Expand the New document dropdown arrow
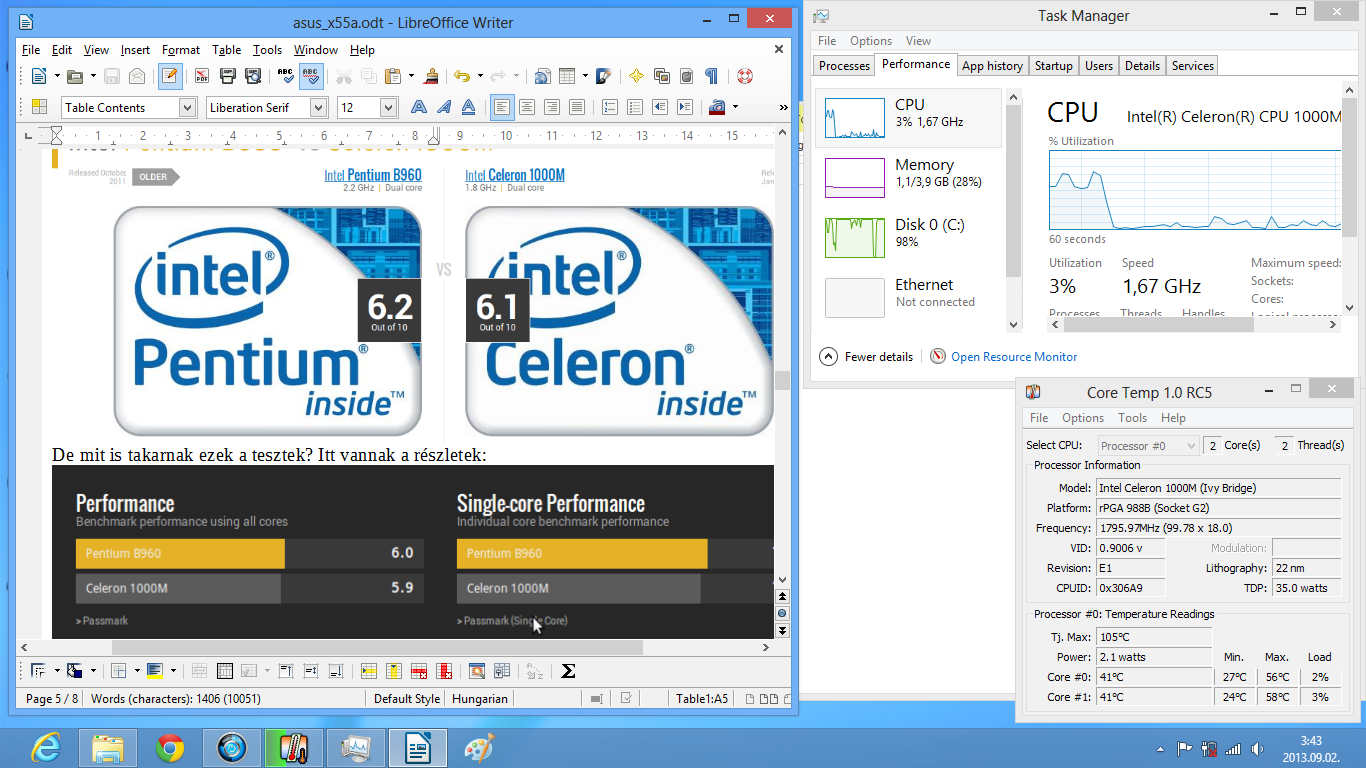Image resolution: width=1366 pixels, height=768 pixels. (57, 76)
